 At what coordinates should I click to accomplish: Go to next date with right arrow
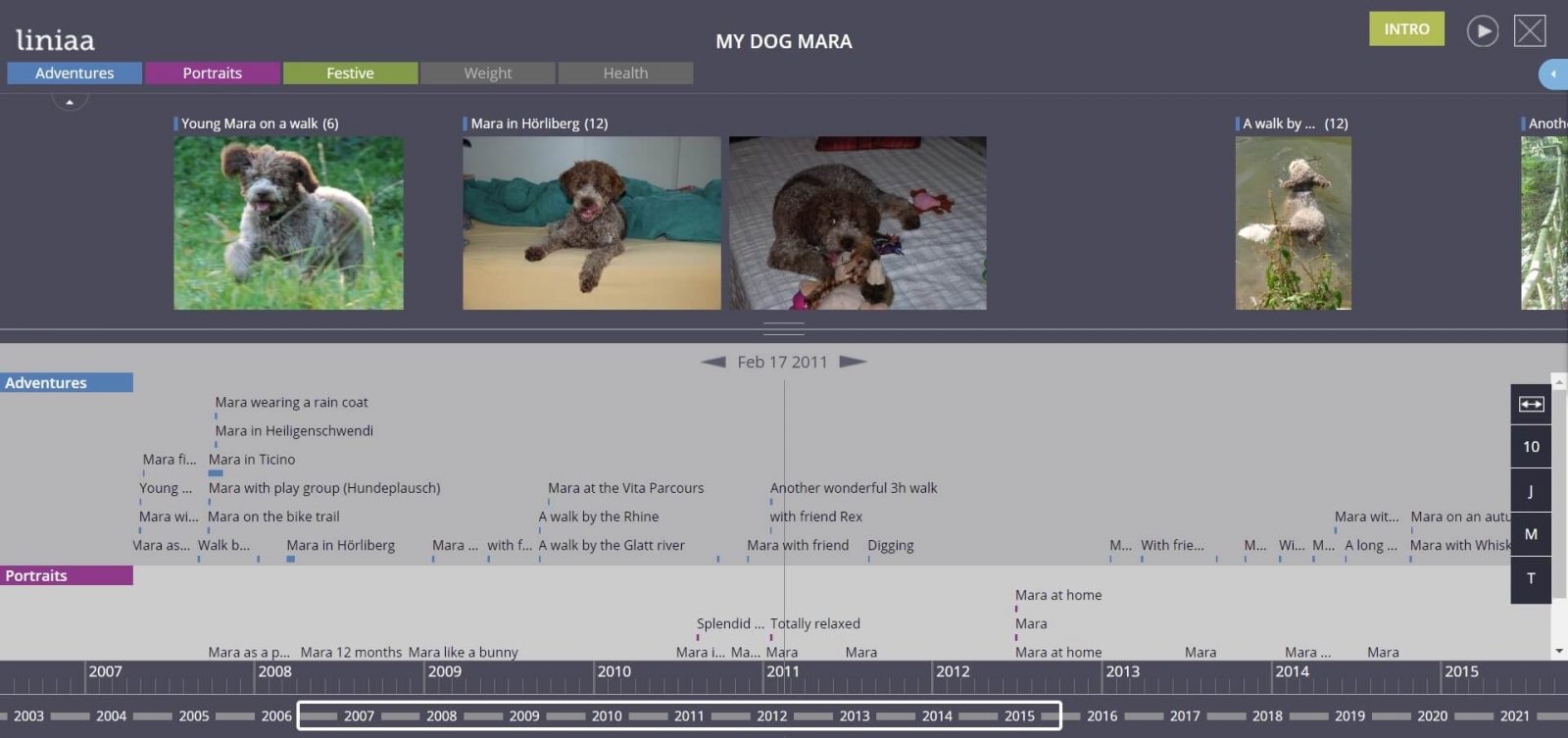point(853,362)
